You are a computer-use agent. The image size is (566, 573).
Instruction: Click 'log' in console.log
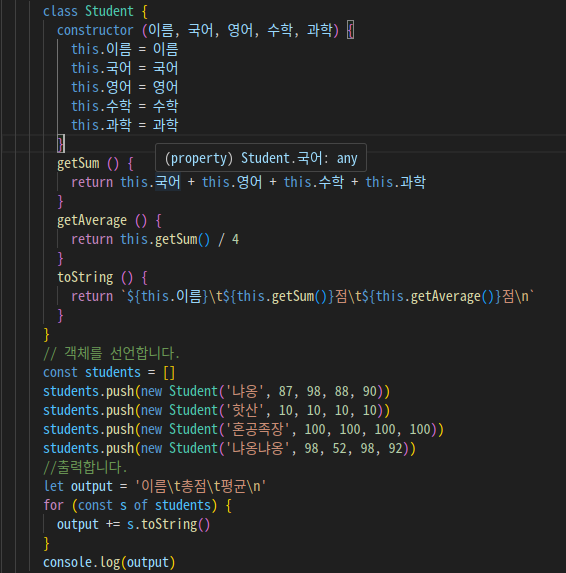(x=109, y=562)
